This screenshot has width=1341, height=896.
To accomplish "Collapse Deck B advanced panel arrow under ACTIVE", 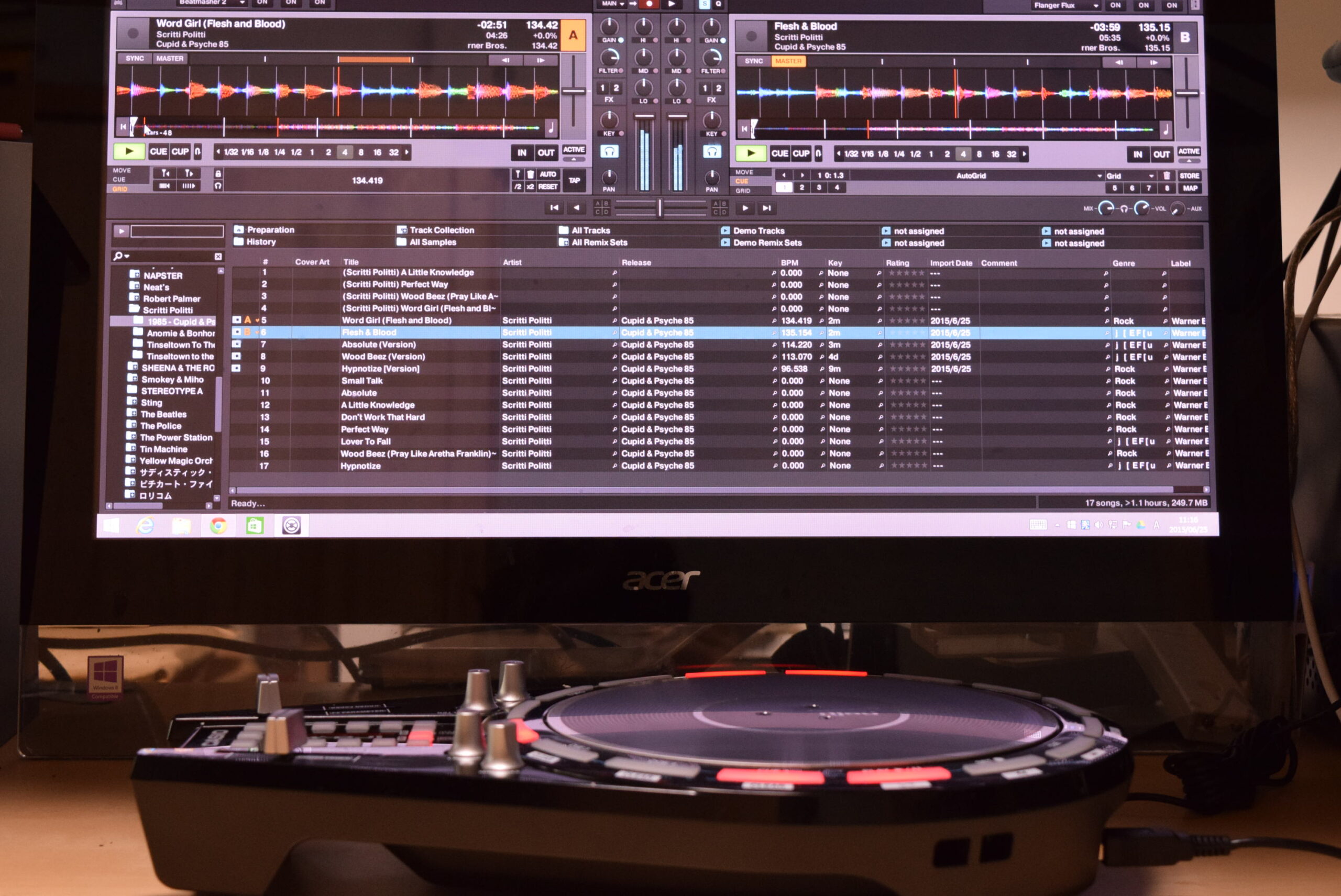I will pos(1189,161).
